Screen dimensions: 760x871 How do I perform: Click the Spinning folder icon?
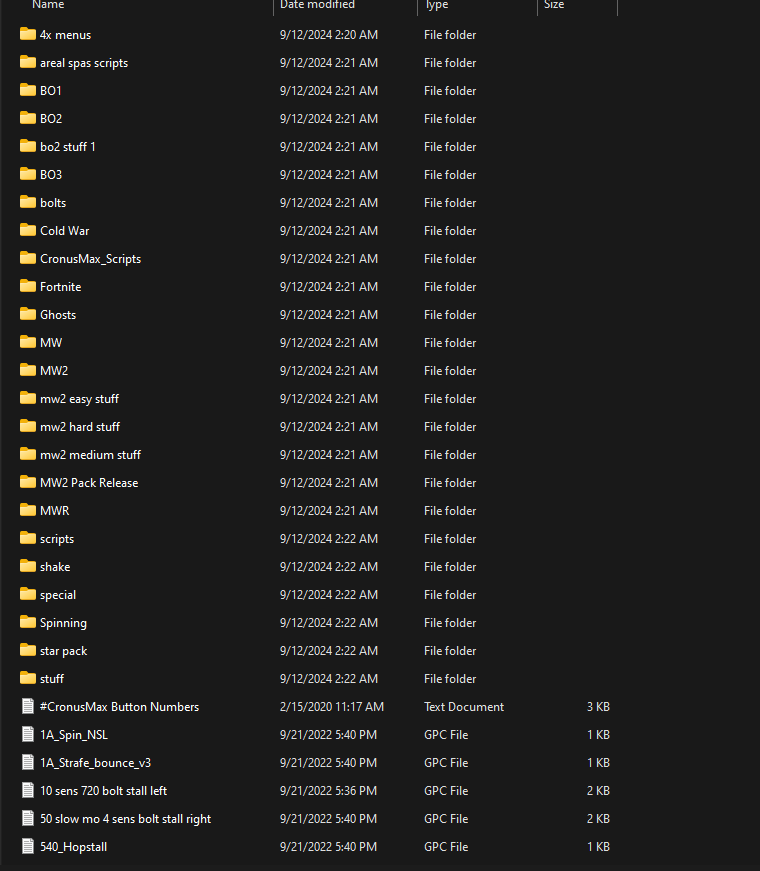click(x=28, y=622)
